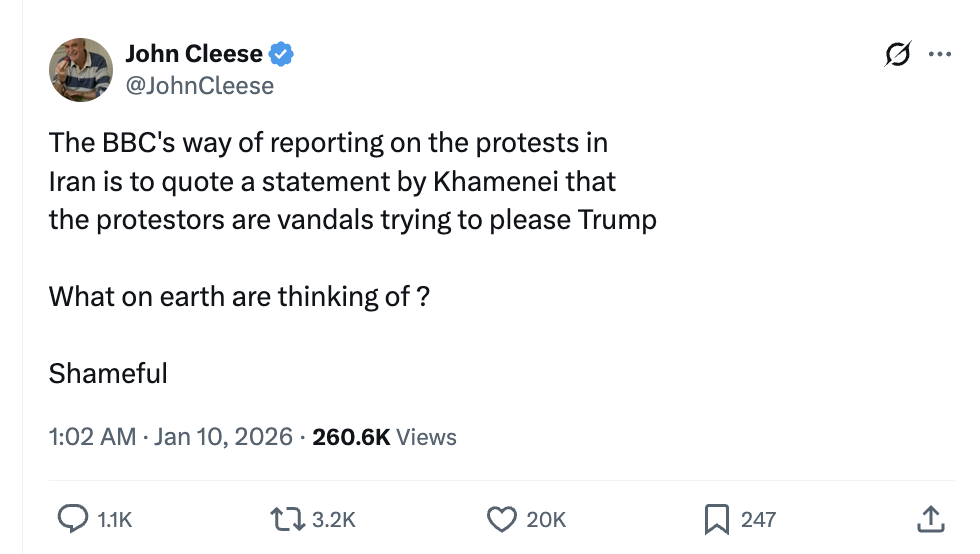Click the John Cleese display name
This screenshot has width=980, height=554.
click(194, 55)
